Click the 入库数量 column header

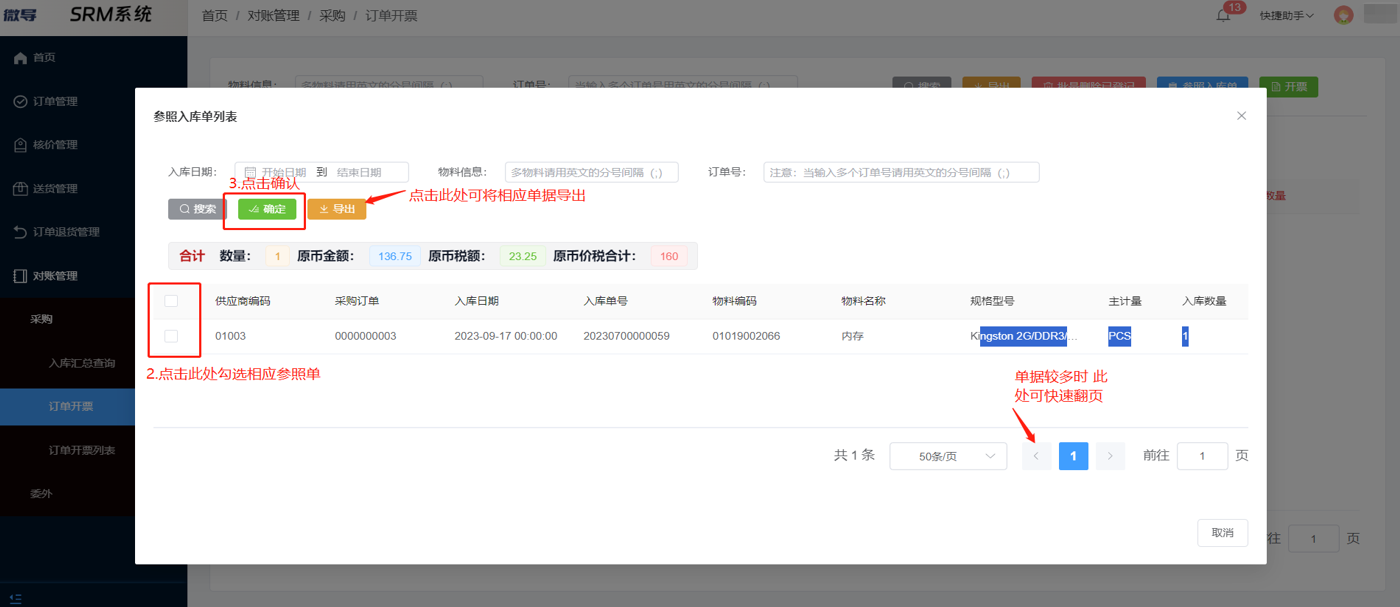1204,301
